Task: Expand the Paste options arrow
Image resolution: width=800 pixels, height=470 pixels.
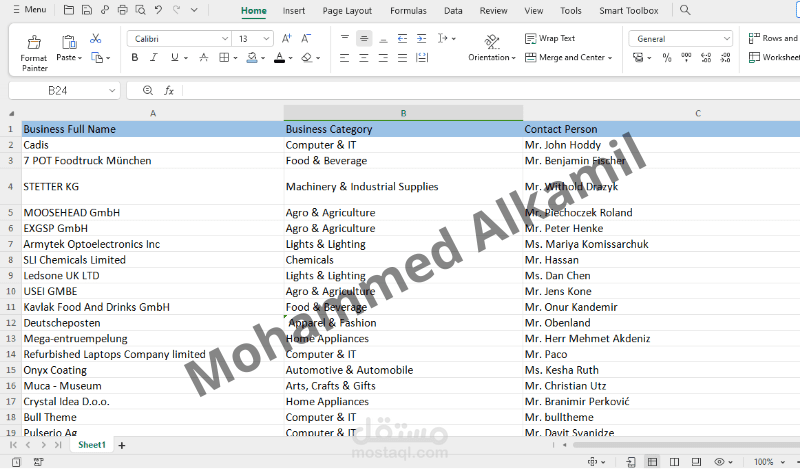Action: 80,58
